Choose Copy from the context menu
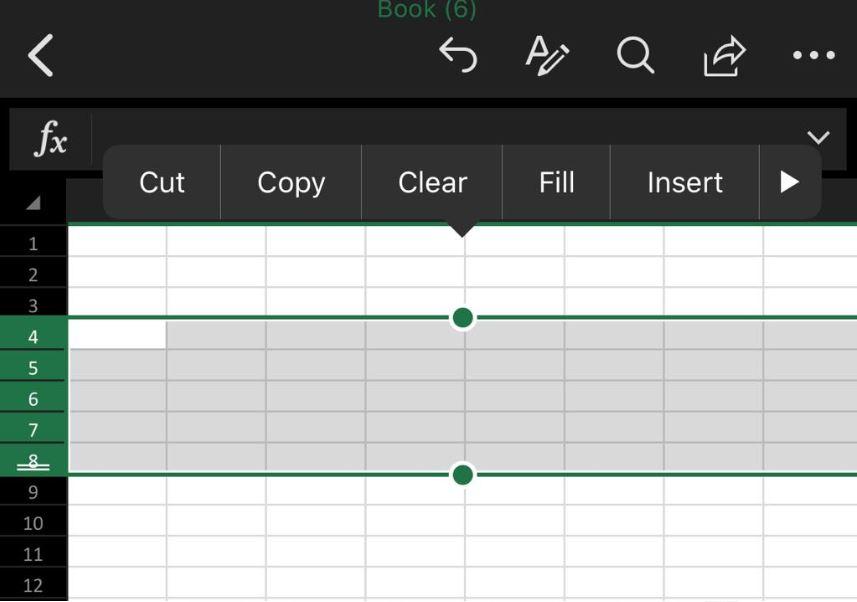 tap(291, 182)
